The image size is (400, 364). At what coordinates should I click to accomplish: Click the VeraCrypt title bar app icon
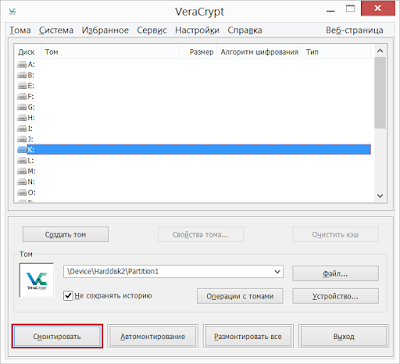pos(13,12)
